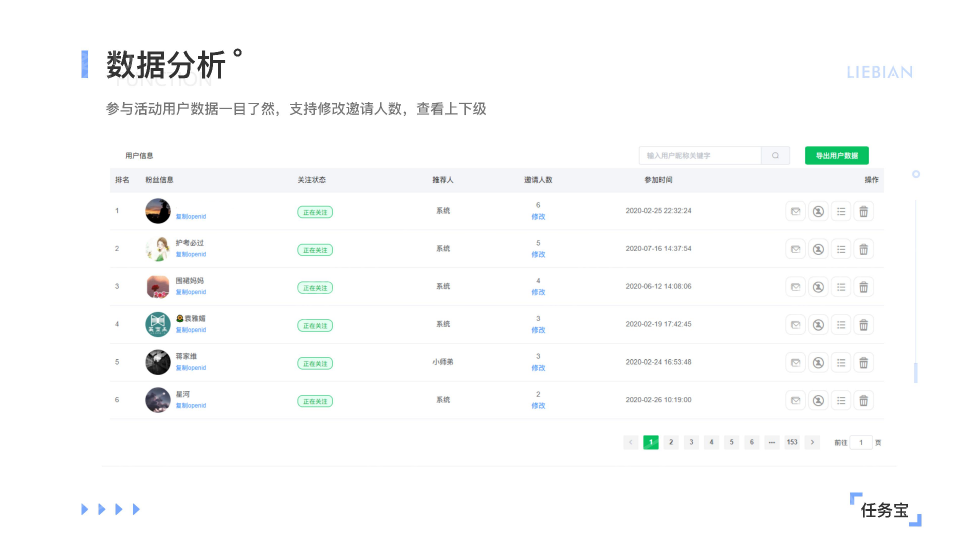The height and width of the screenshot is (540, 960).
Task: Click the search magnifier icon
Action: pos(775,156)
